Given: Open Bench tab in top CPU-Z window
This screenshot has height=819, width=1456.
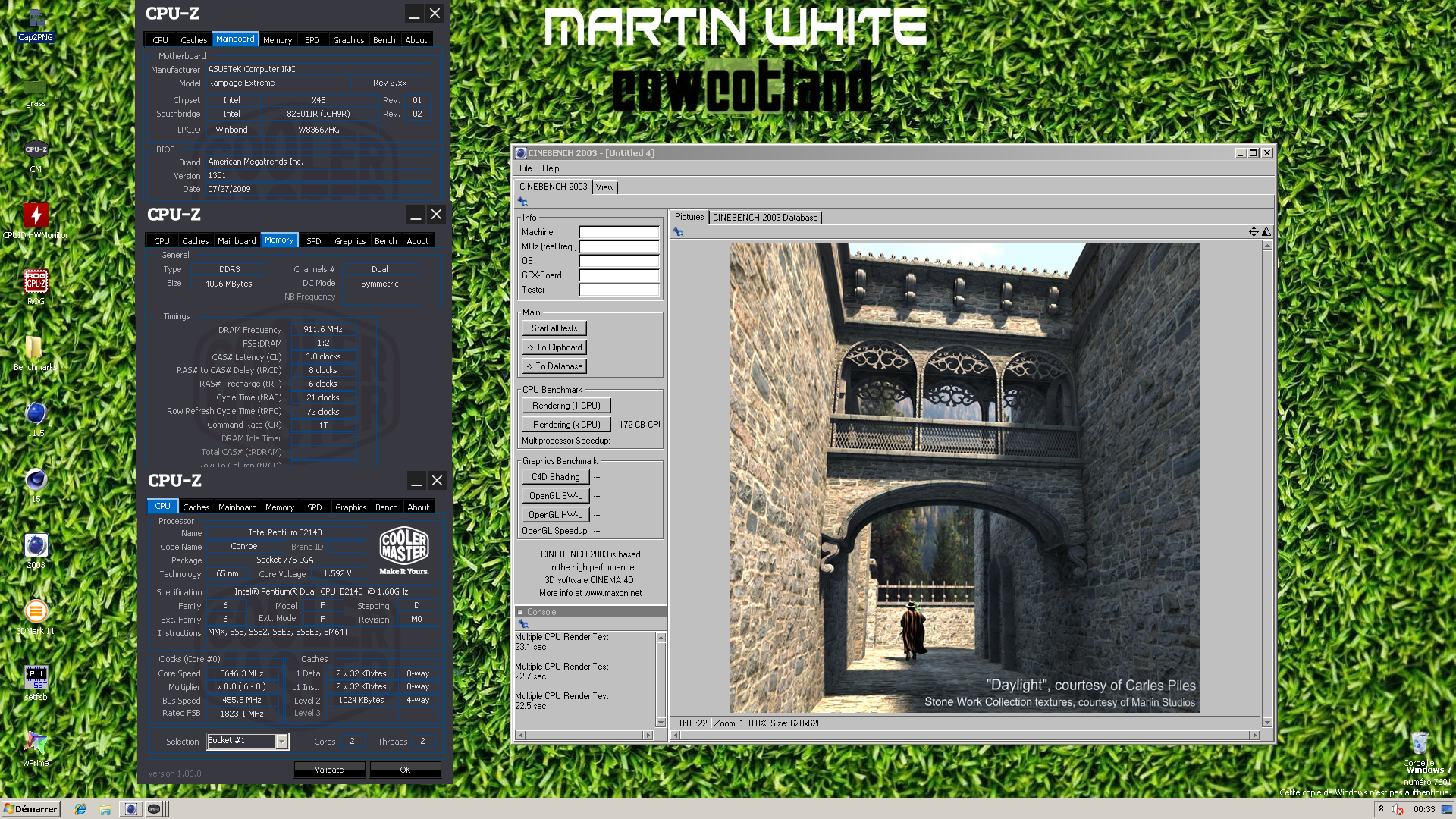Looking at the screenshot, I should [384, 40].
